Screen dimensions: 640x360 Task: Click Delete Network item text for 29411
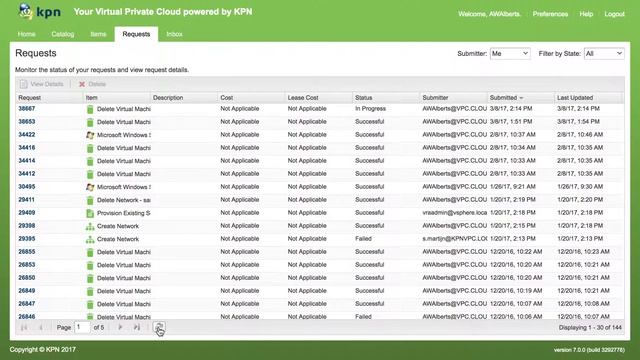tap(124, 200)
